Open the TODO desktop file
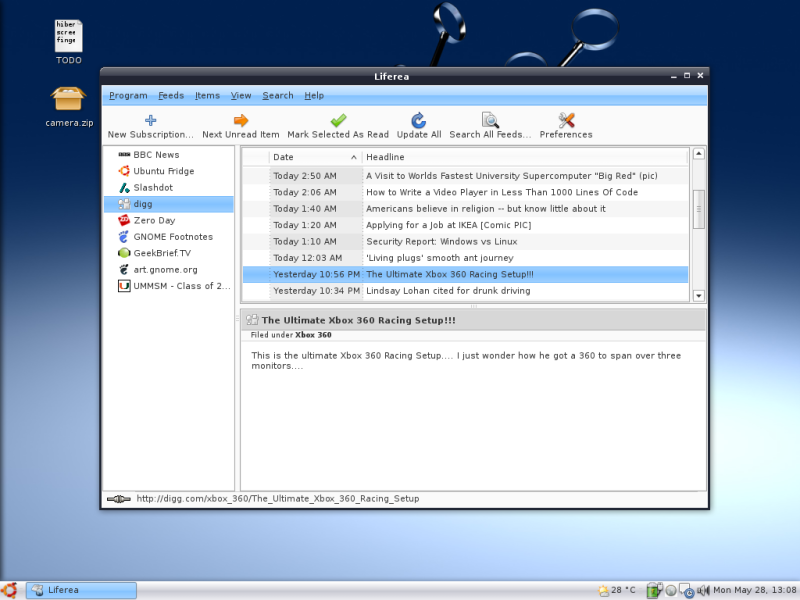800x600 pixels. [68, 42]
